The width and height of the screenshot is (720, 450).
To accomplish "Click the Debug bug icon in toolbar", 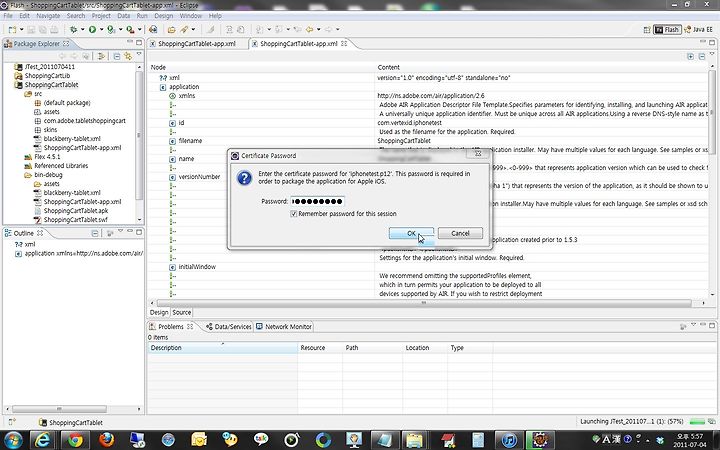I will coord(73,29).
